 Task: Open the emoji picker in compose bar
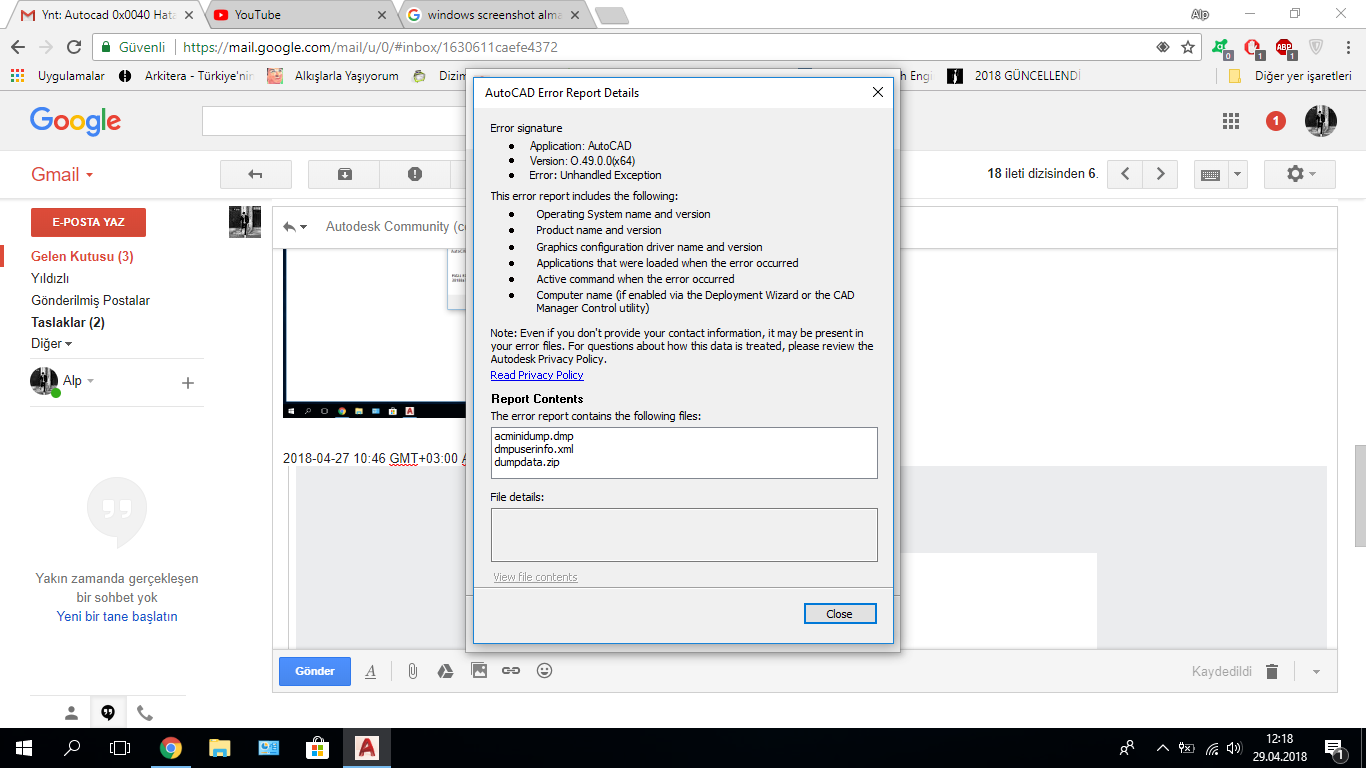545,671
